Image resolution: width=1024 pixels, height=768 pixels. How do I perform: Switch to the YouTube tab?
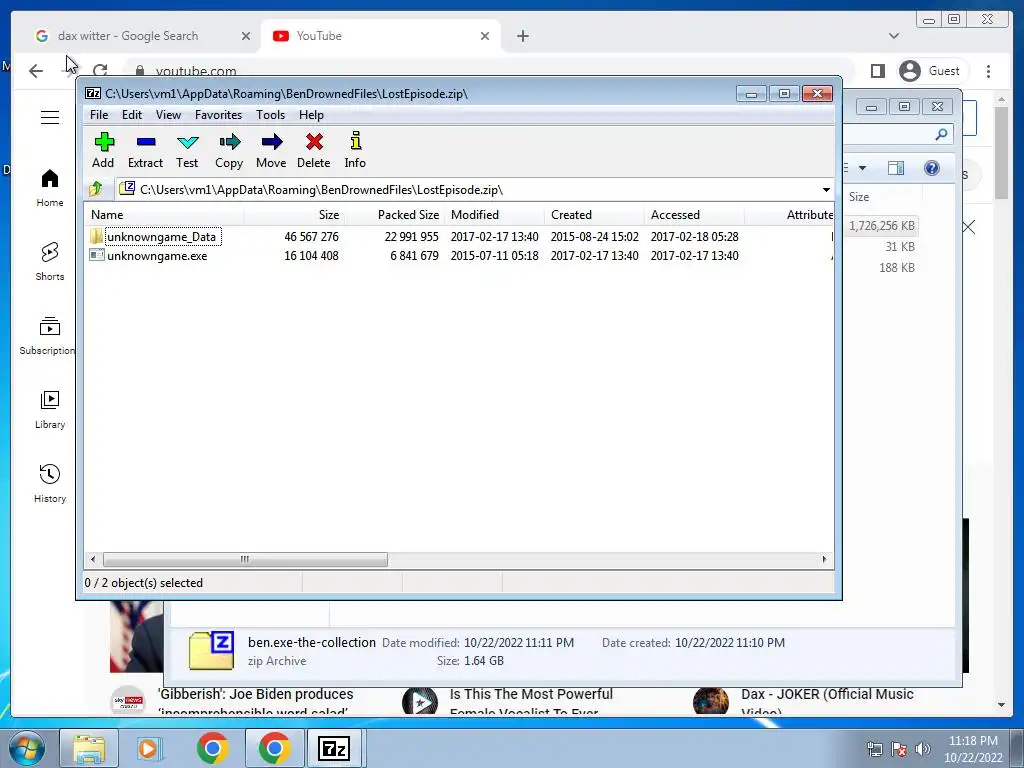click(379, 36)
